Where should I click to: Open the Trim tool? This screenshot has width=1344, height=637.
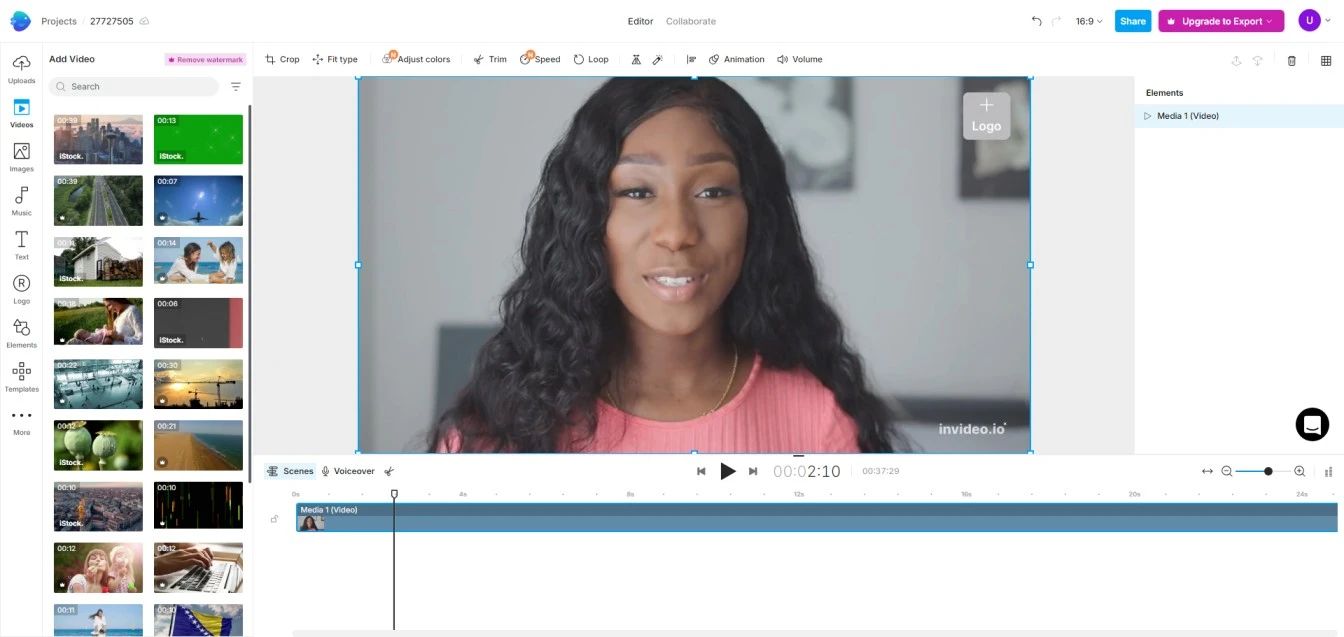(489, 59)
